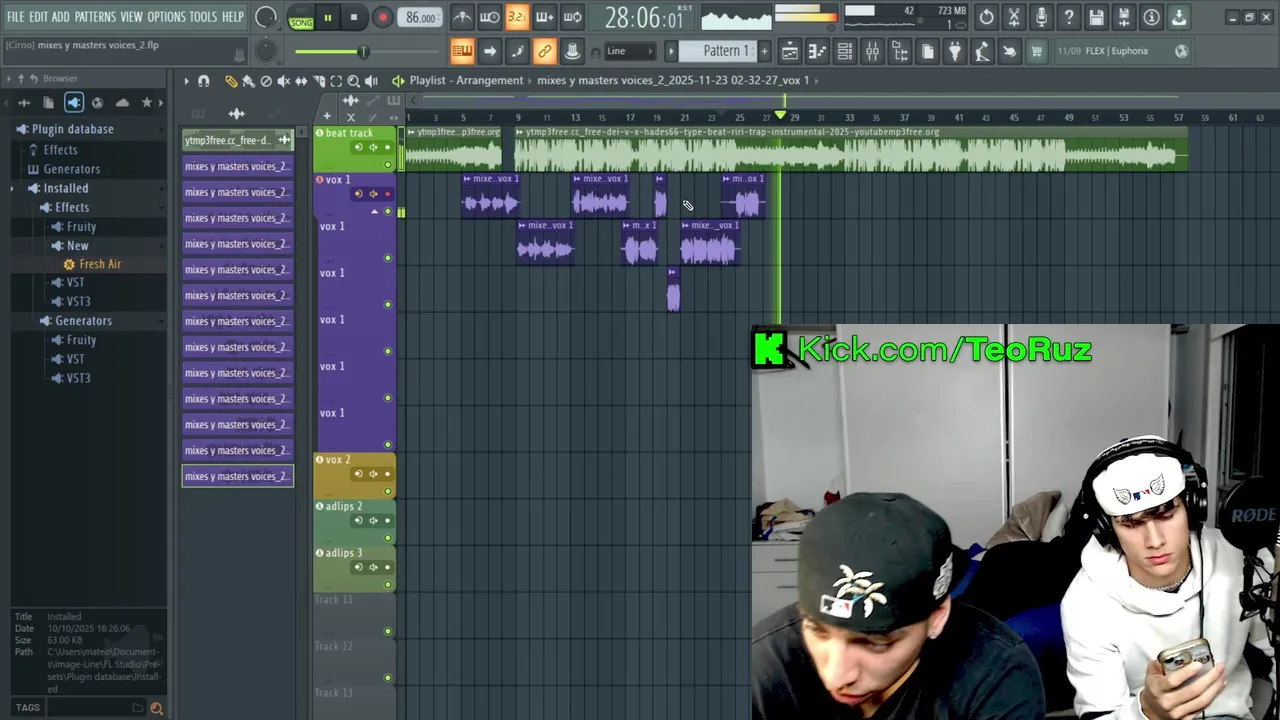Image resolution: width=1280 pixels, height=720 pixels.
Task: Click the TAGS button in browser
Action: pos(28,708)
